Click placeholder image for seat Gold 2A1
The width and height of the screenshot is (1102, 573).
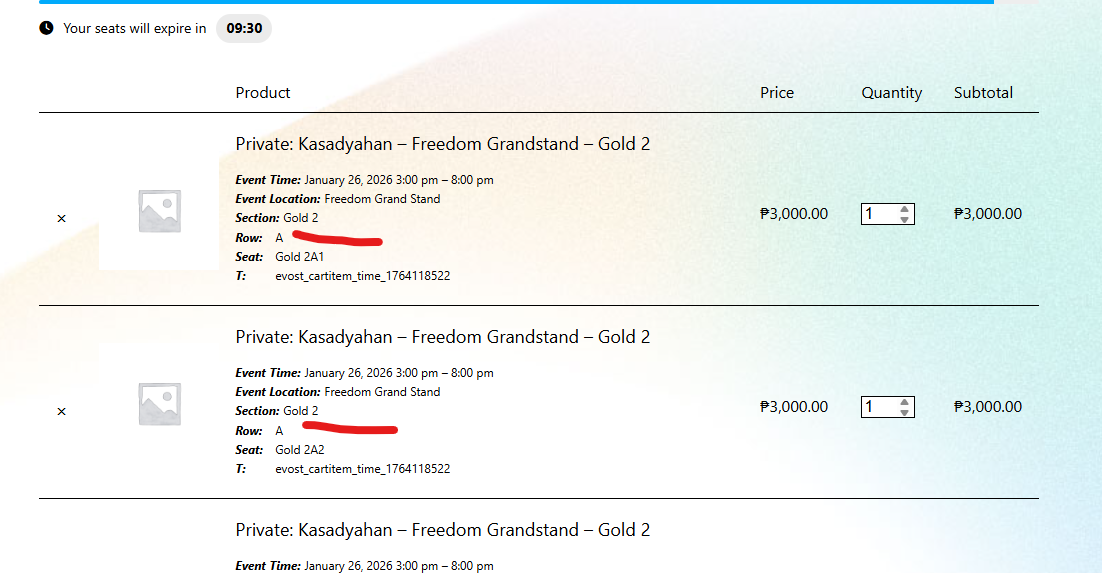coord(159,211)
